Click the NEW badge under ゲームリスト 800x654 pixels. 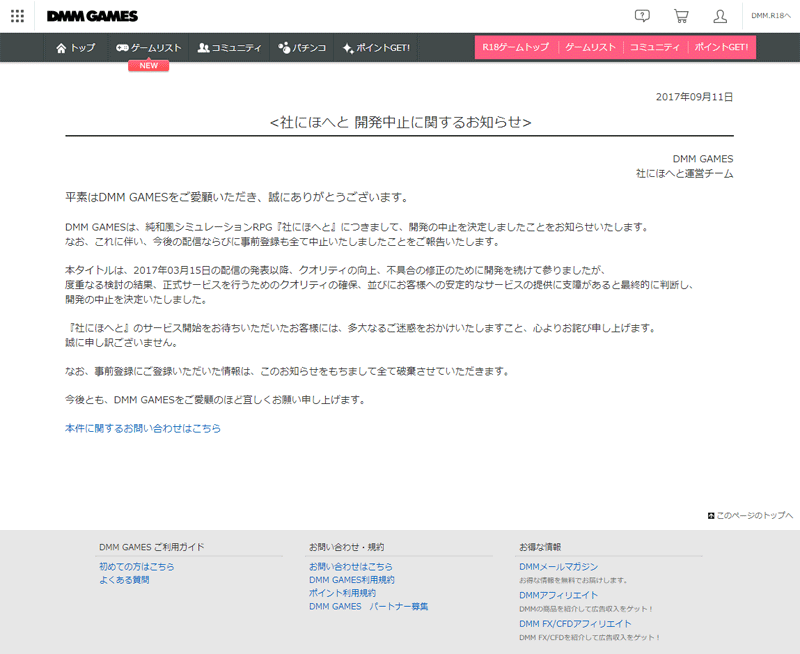pos(148,66)
